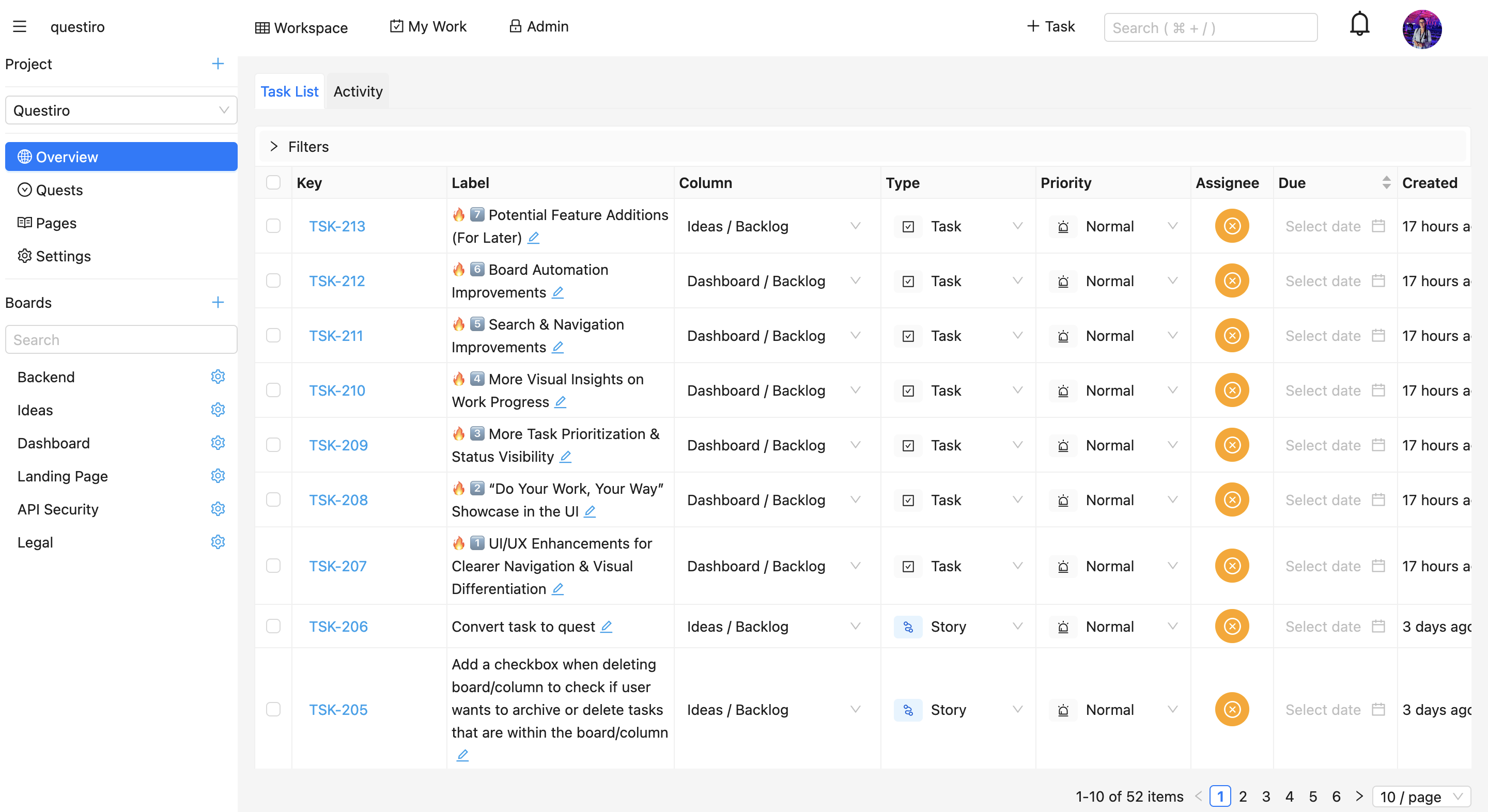This screenshot has height=812, width=1488.
Task: Check the TSK-205 row checkbox
Action: [x=273, y=709]
